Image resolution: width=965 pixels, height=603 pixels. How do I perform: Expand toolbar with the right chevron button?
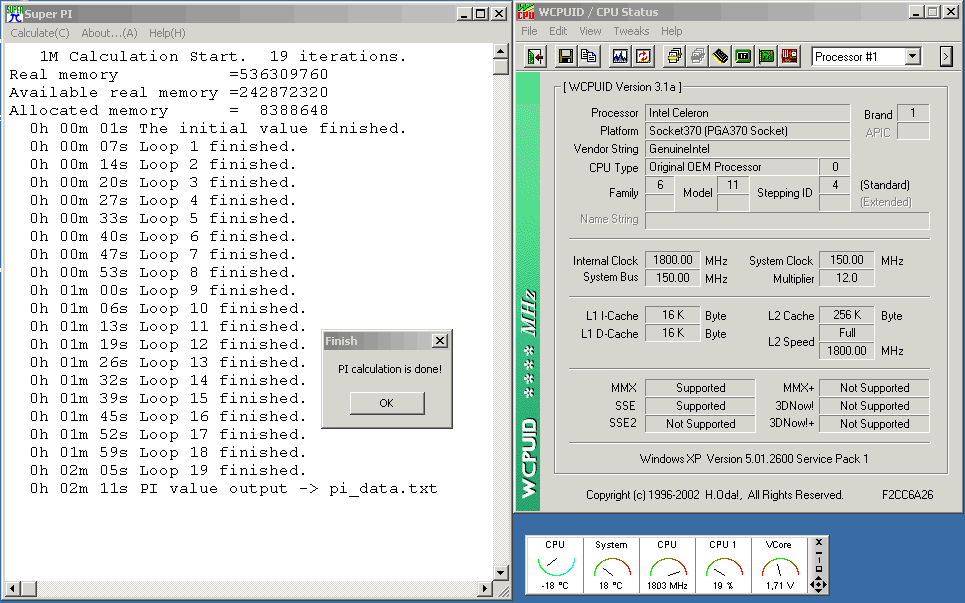946,57
